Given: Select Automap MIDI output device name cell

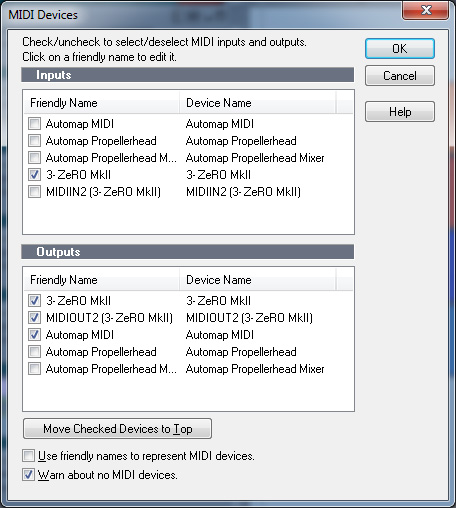Looking at the screenshot, I should tap(220, 335).
